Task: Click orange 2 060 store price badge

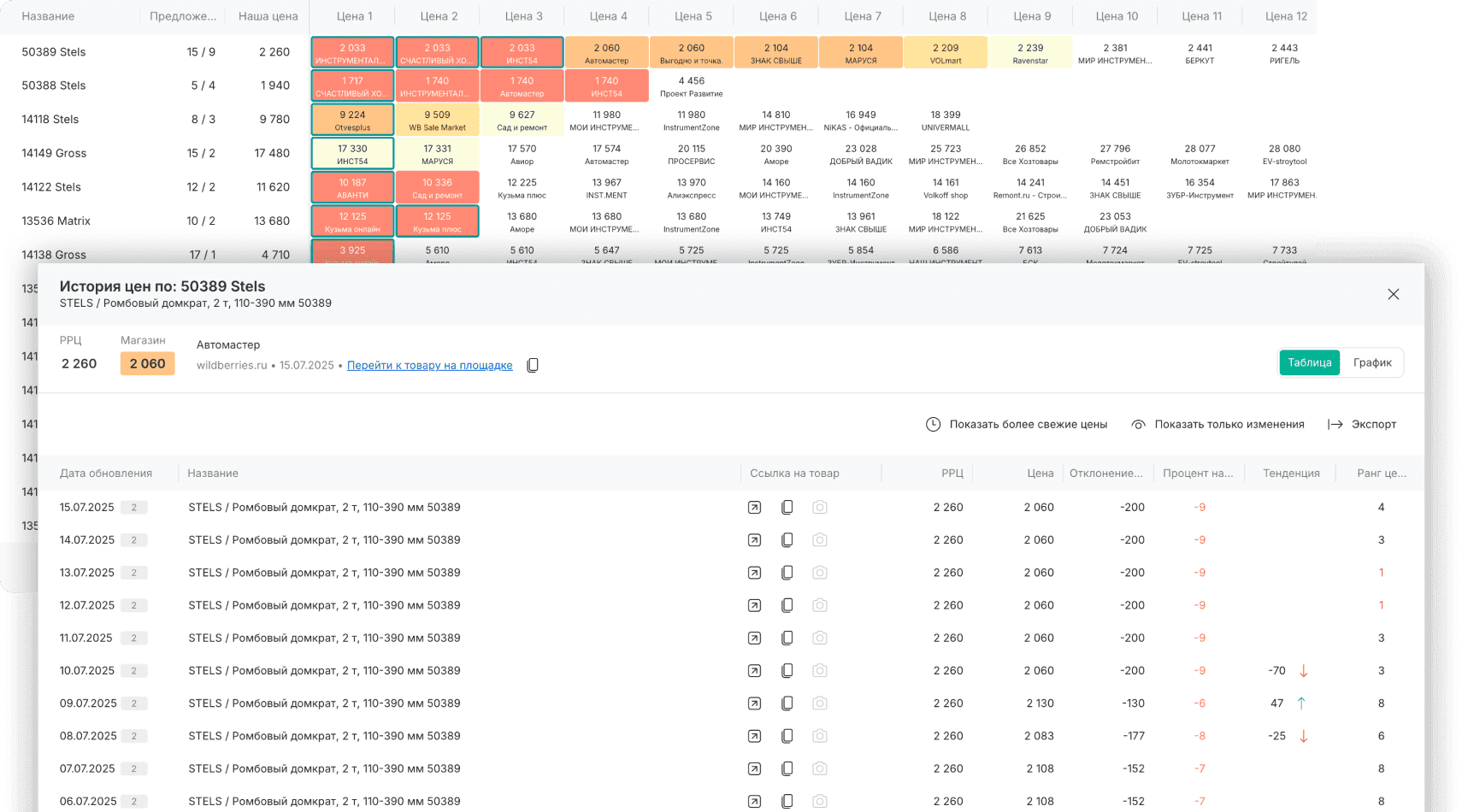Action: click(147, 364)
